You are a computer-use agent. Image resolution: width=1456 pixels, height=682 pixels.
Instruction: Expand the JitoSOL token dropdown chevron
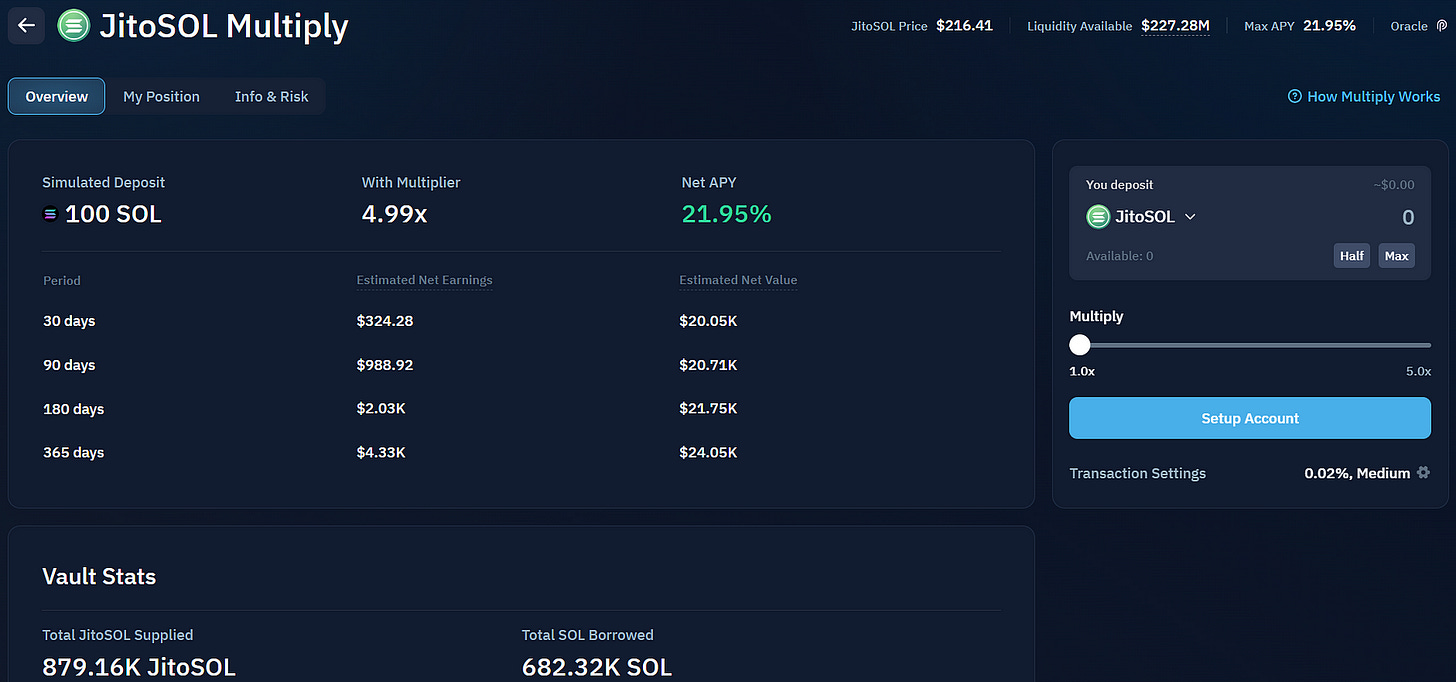click(1190, 216)
